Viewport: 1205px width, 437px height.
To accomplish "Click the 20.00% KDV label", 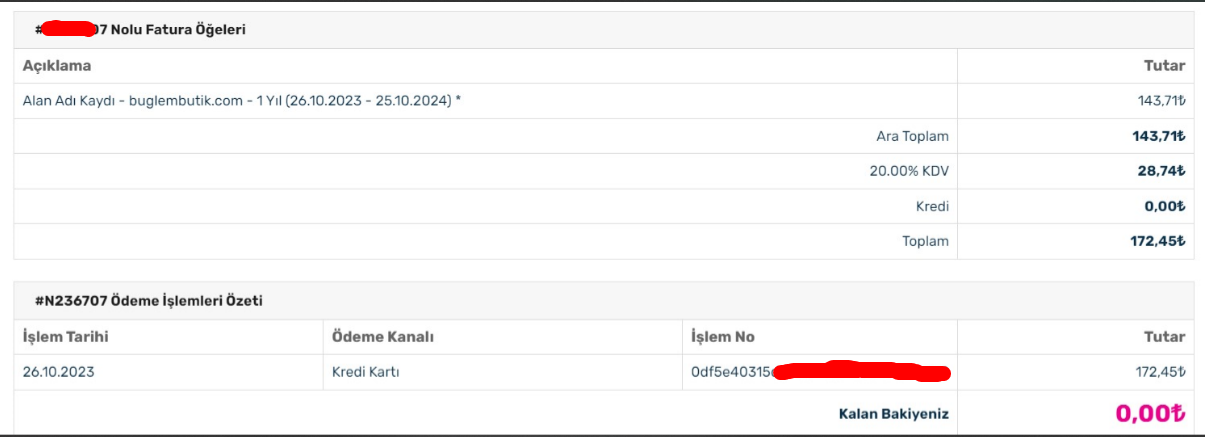I will coord(909,171).
